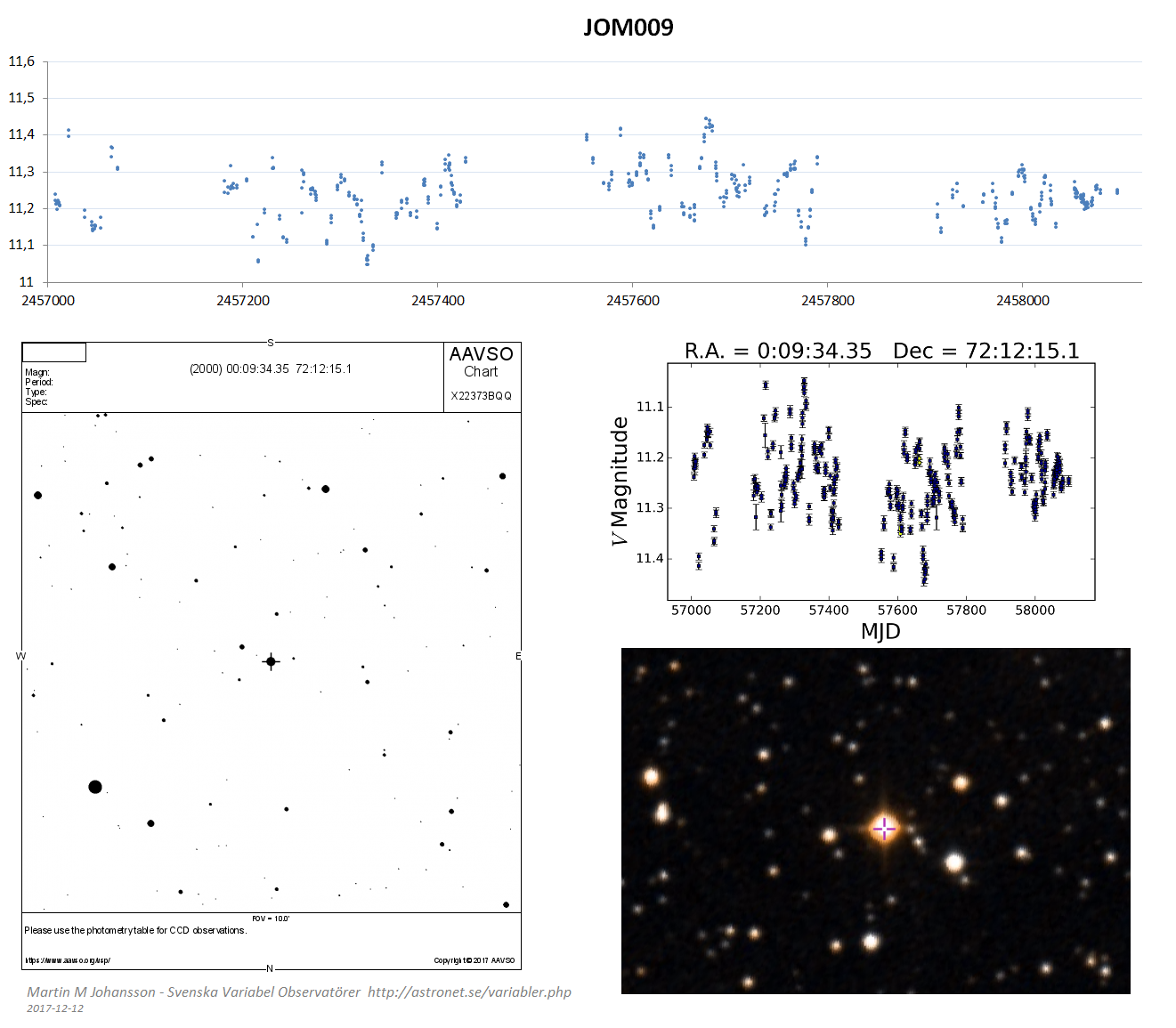Click the magenta crosshair in the sky photo
This screenshot has width=1176, height=1028.
coord(884,829)
